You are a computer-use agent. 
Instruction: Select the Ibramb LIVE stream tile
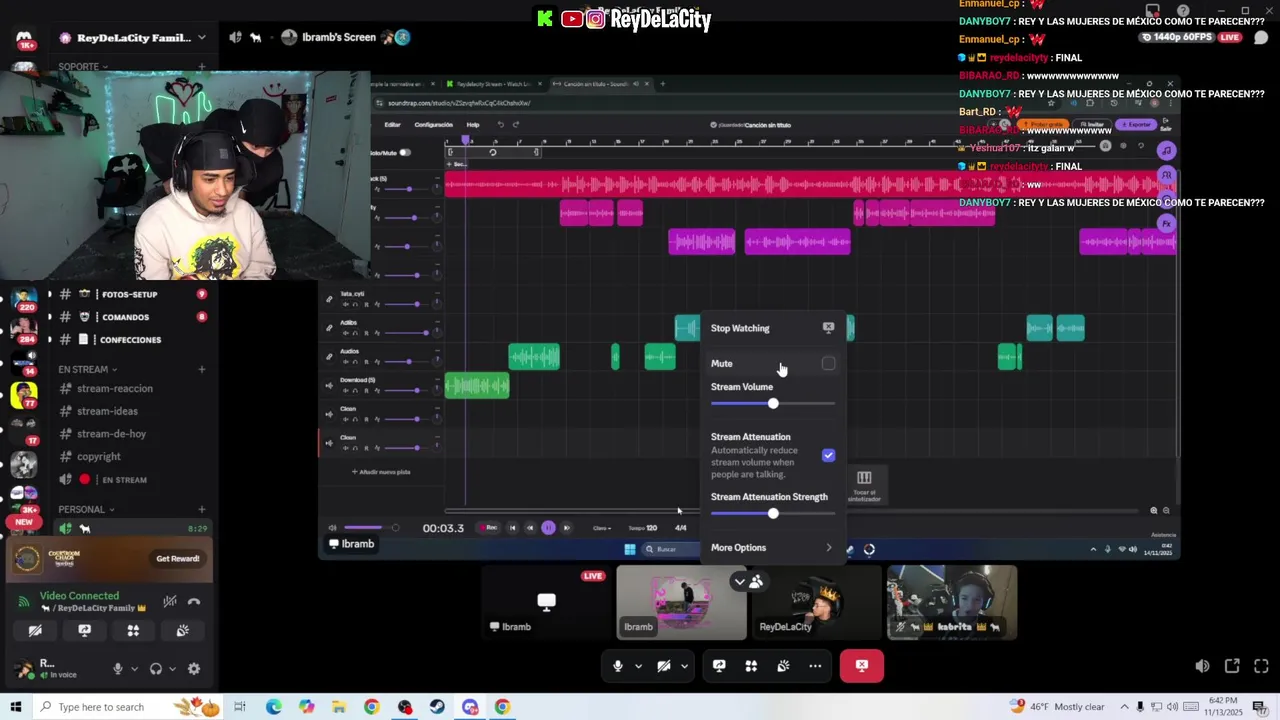coord(547,603)
